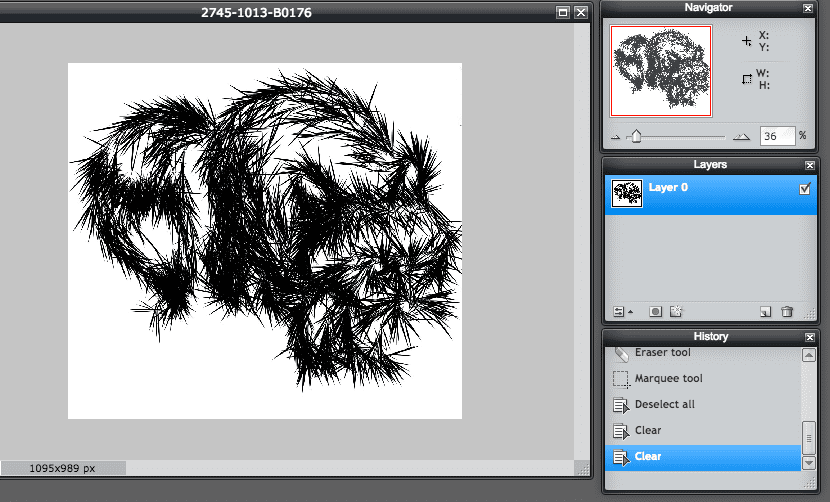Maximize the 2745-1013-B0176 document window
Image resolution: width=830 pixels, height=502 pixels.
click(563, 12)
